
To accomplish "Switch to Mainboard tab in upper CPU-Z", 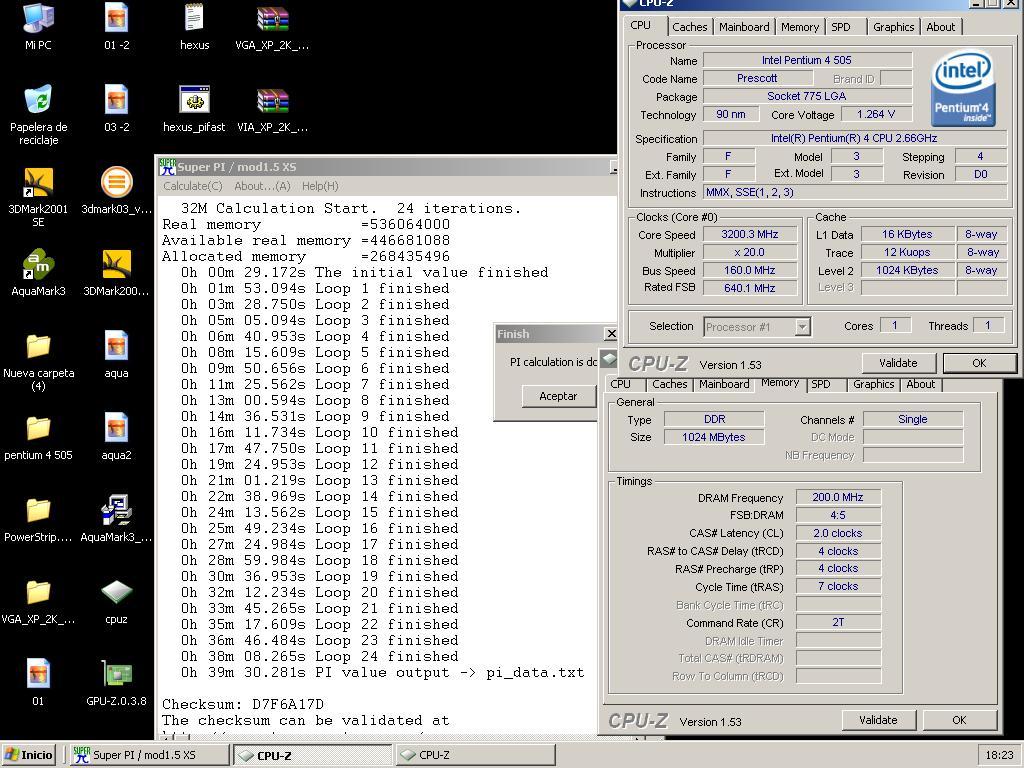I will (744, 27).
